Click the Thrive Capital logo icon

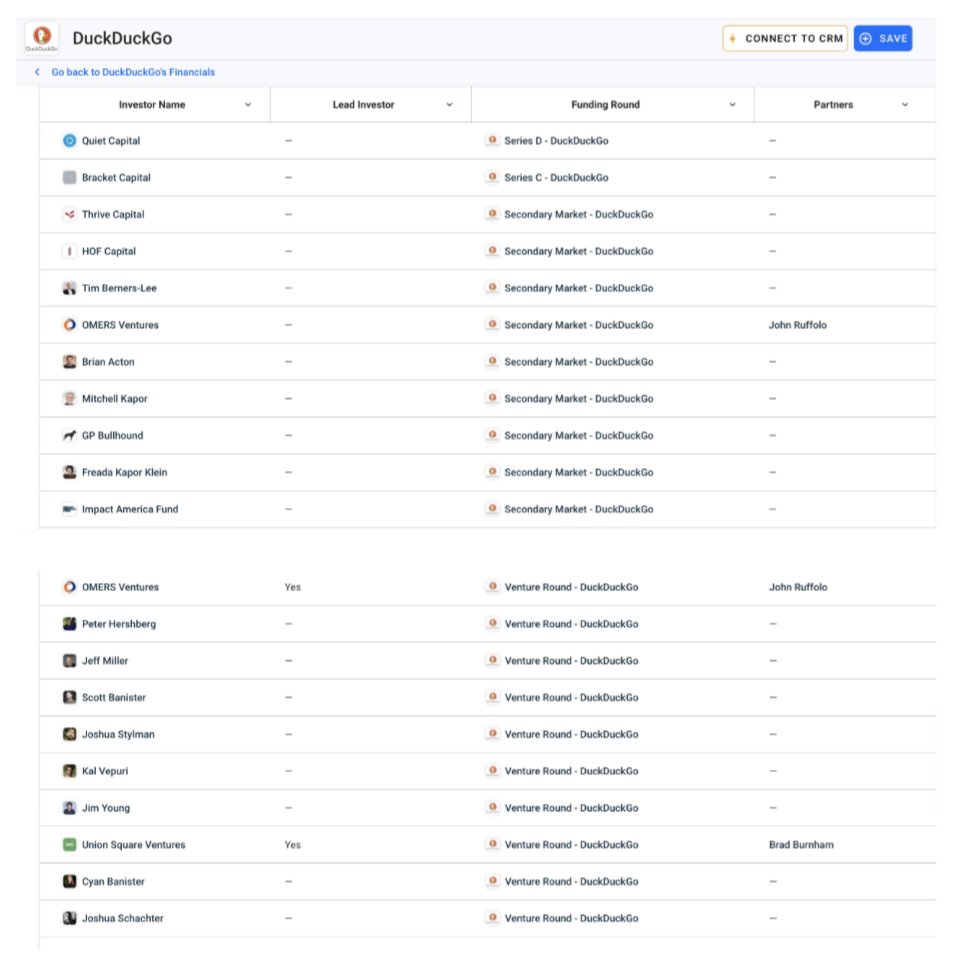coord(69,214)
